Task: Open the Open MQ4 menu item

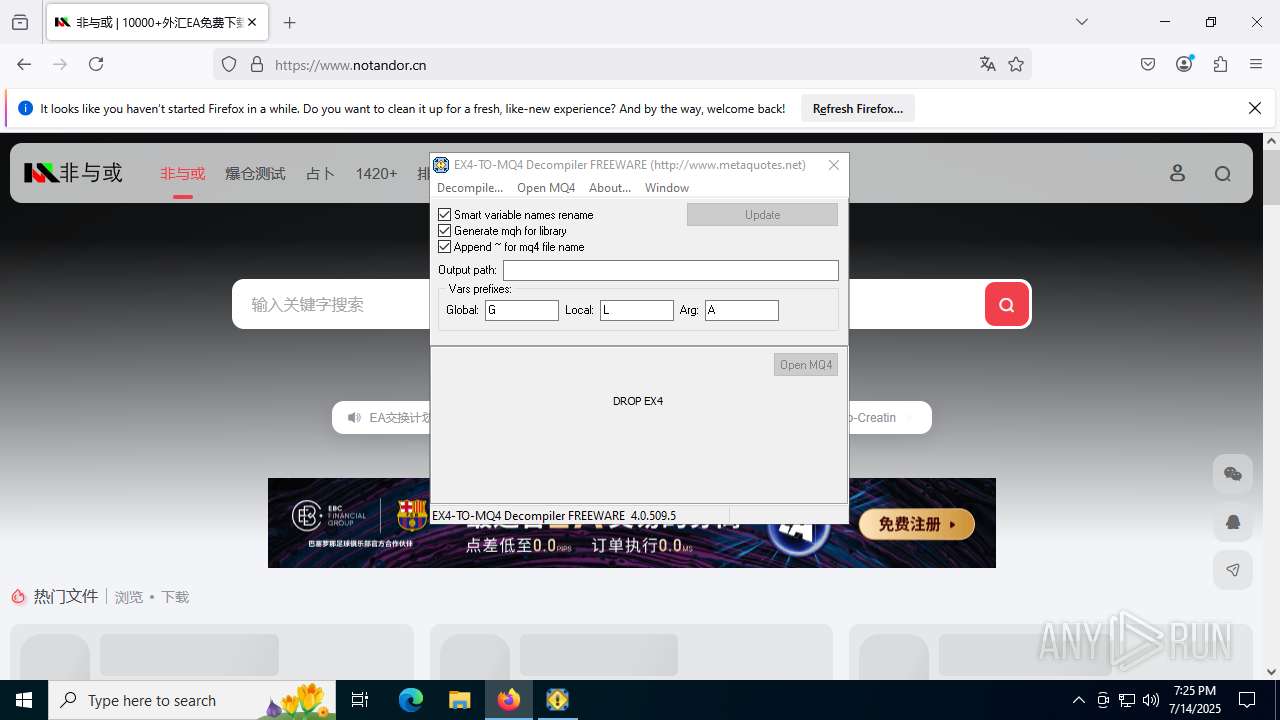Action: (x=546, y=187)
